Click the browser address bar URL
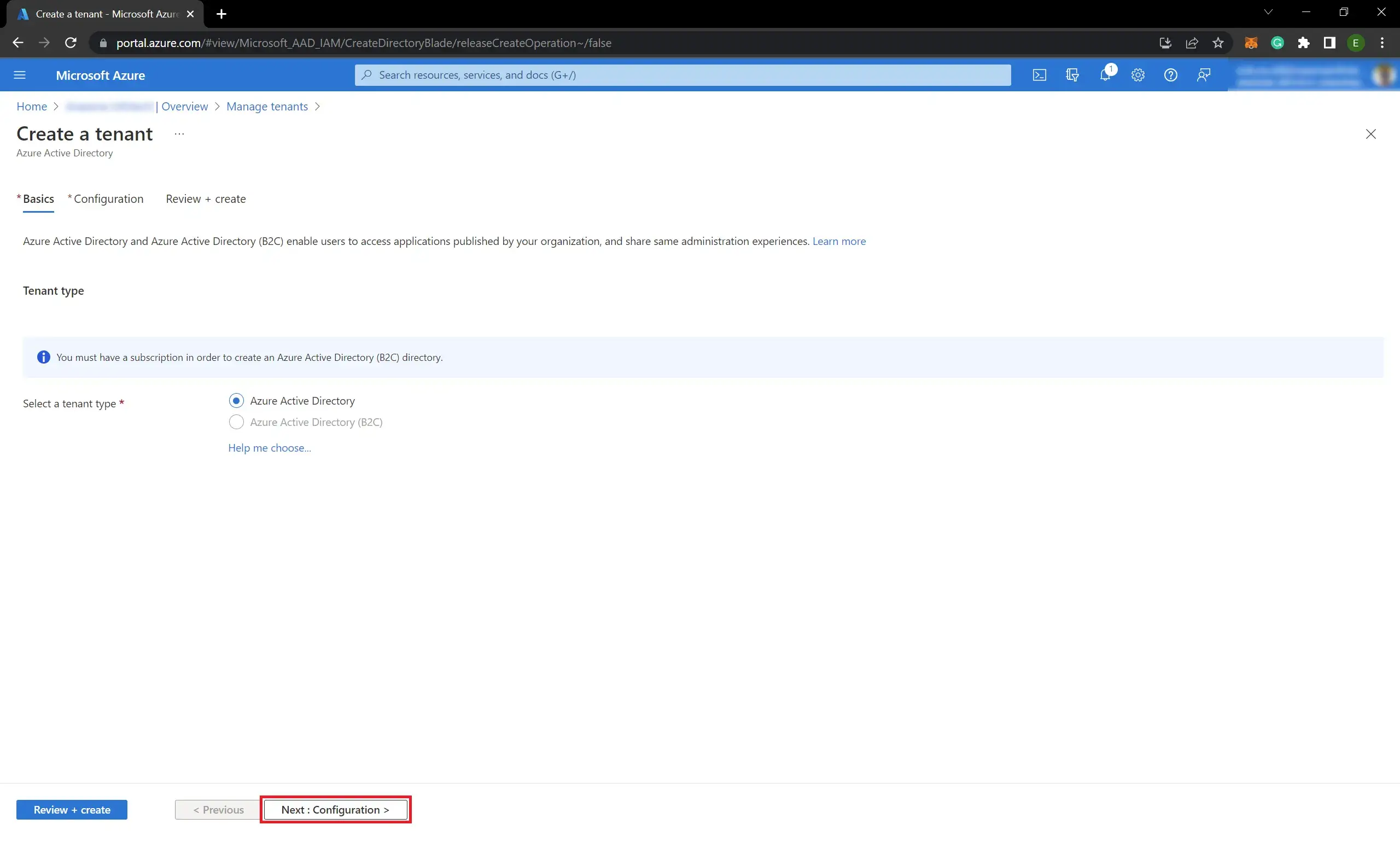This screenshot has width=1400, height=842. point(364,43)
